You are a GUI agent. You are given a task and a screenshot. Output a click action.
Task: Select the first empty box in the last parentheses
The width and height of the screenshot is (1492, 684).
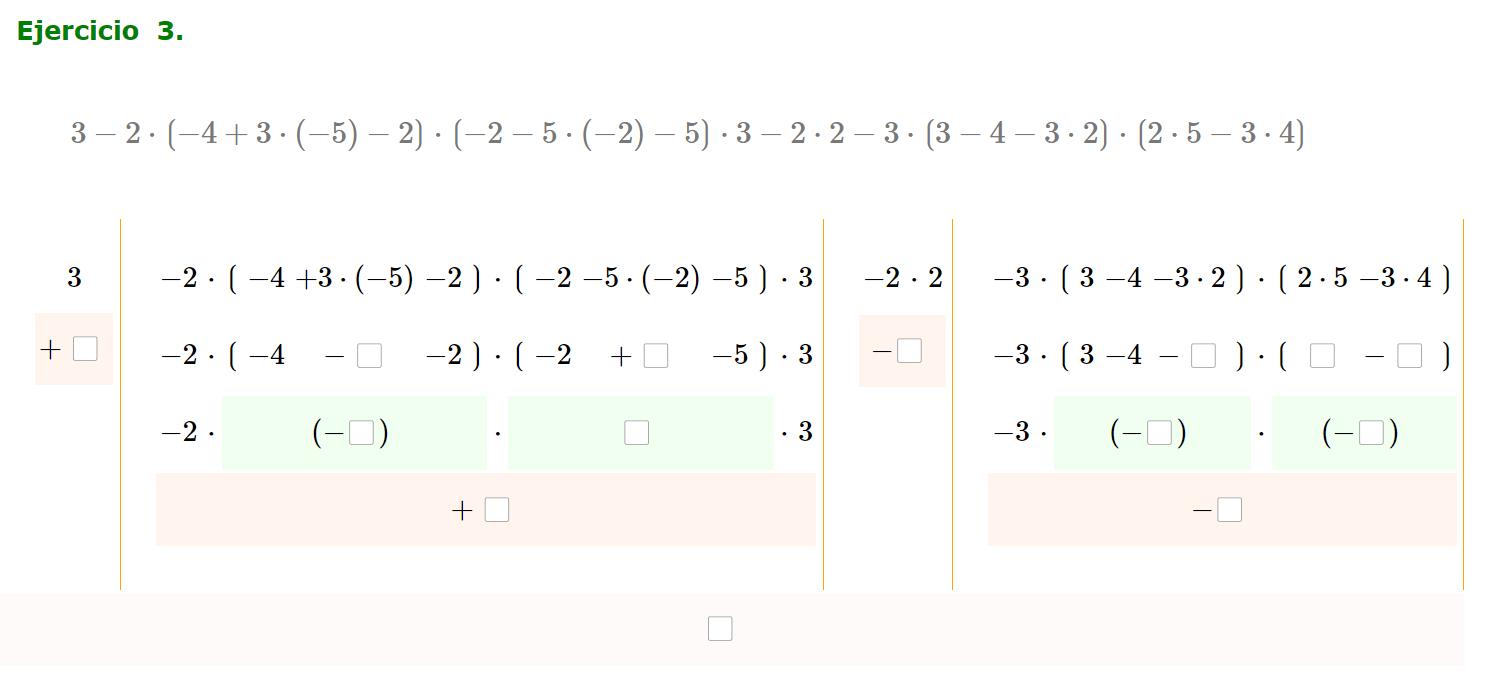pyautogui.click(x=1321, y=356)
